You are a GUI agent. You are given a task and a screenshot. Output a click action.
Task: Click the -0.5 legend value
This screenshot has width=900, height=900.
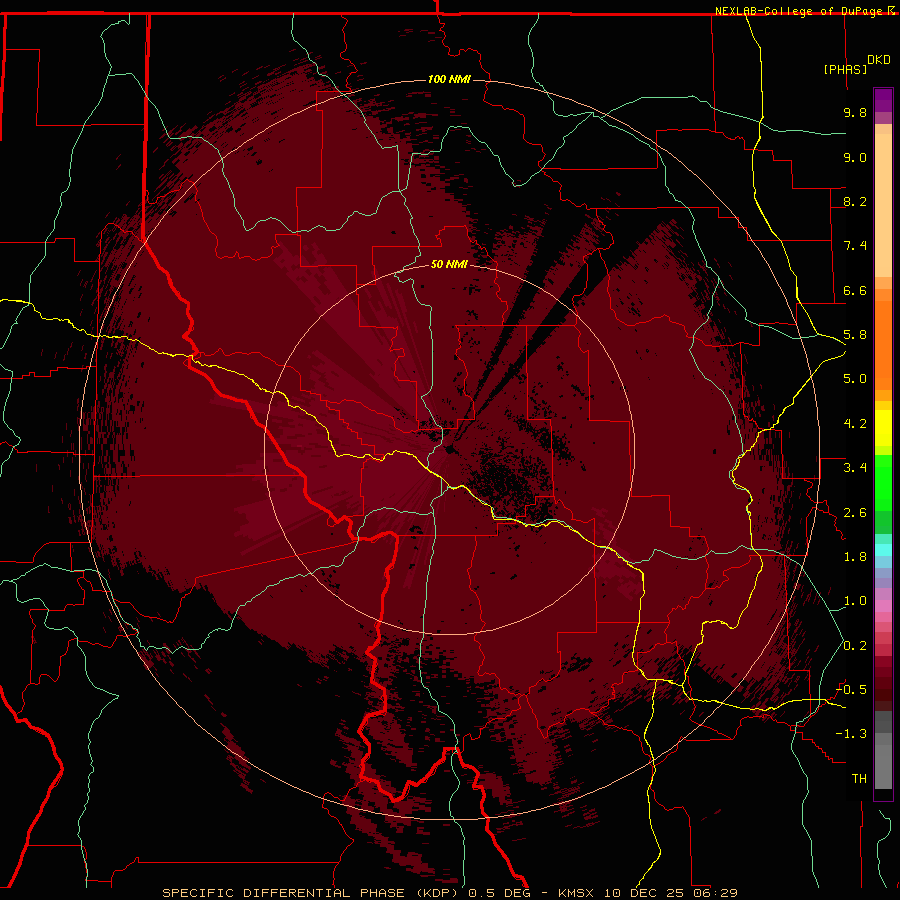point(851,690)
